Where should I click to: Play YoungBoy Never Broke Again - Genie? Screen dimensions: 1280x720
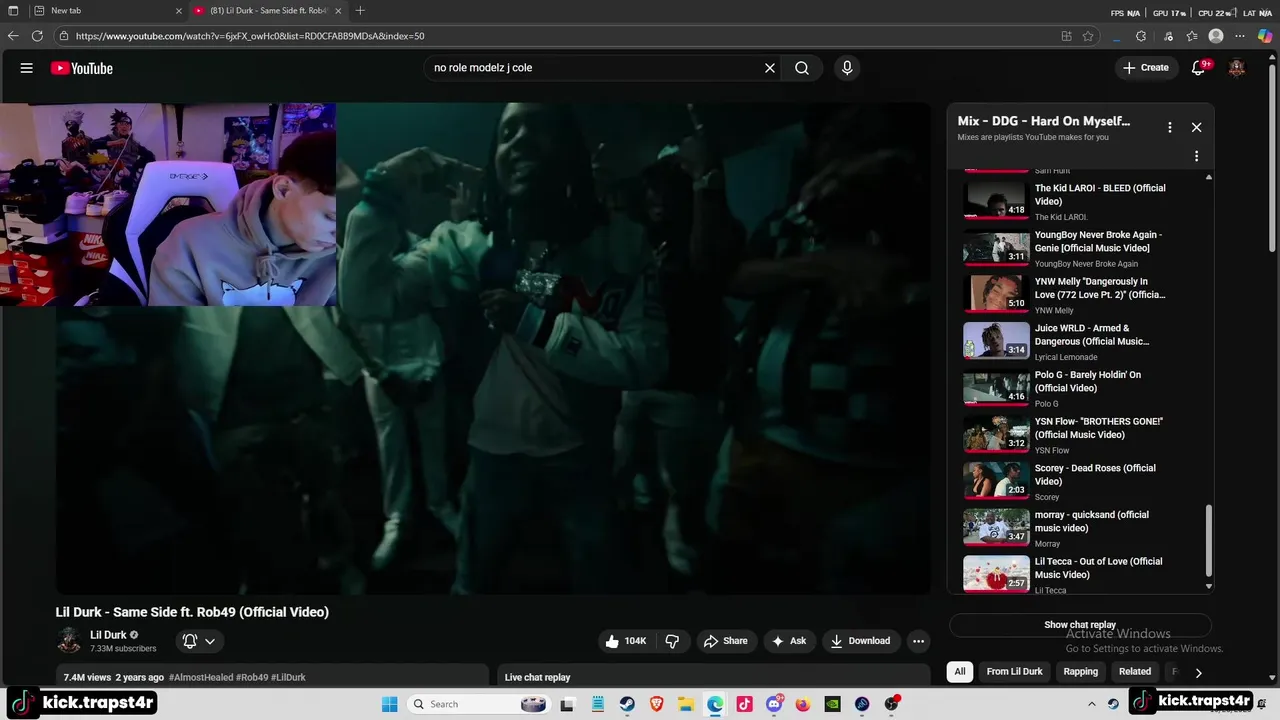(996, 246)
